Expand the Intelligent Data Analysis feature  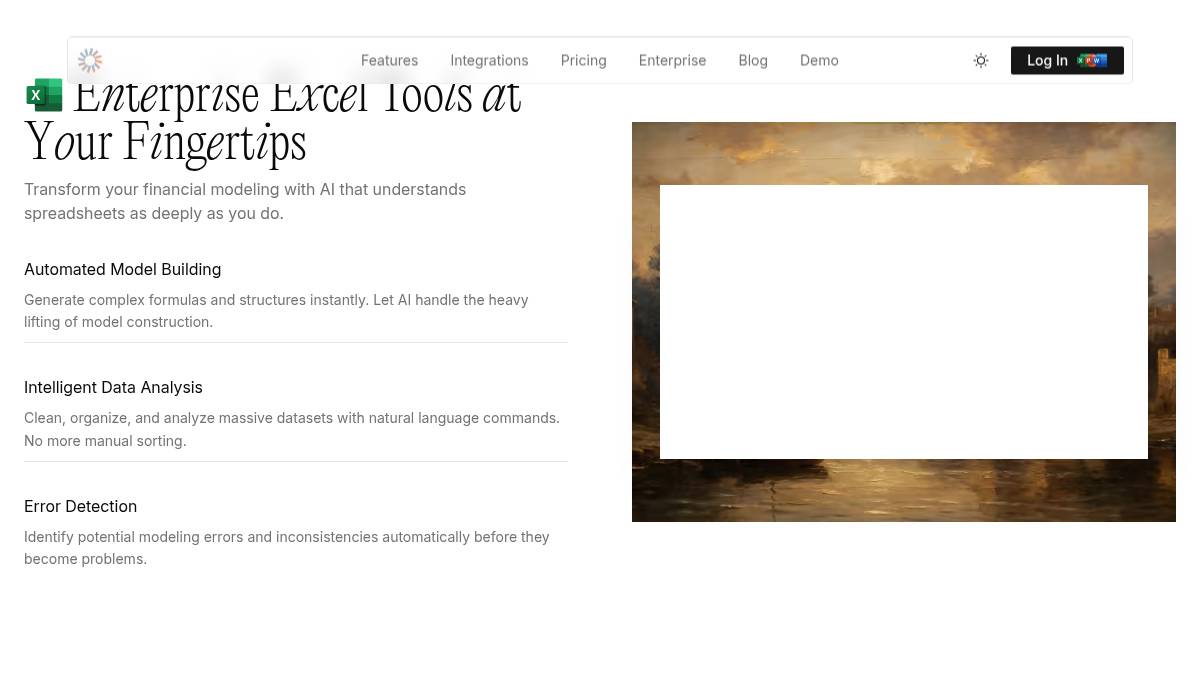click(x=113, y=387)
